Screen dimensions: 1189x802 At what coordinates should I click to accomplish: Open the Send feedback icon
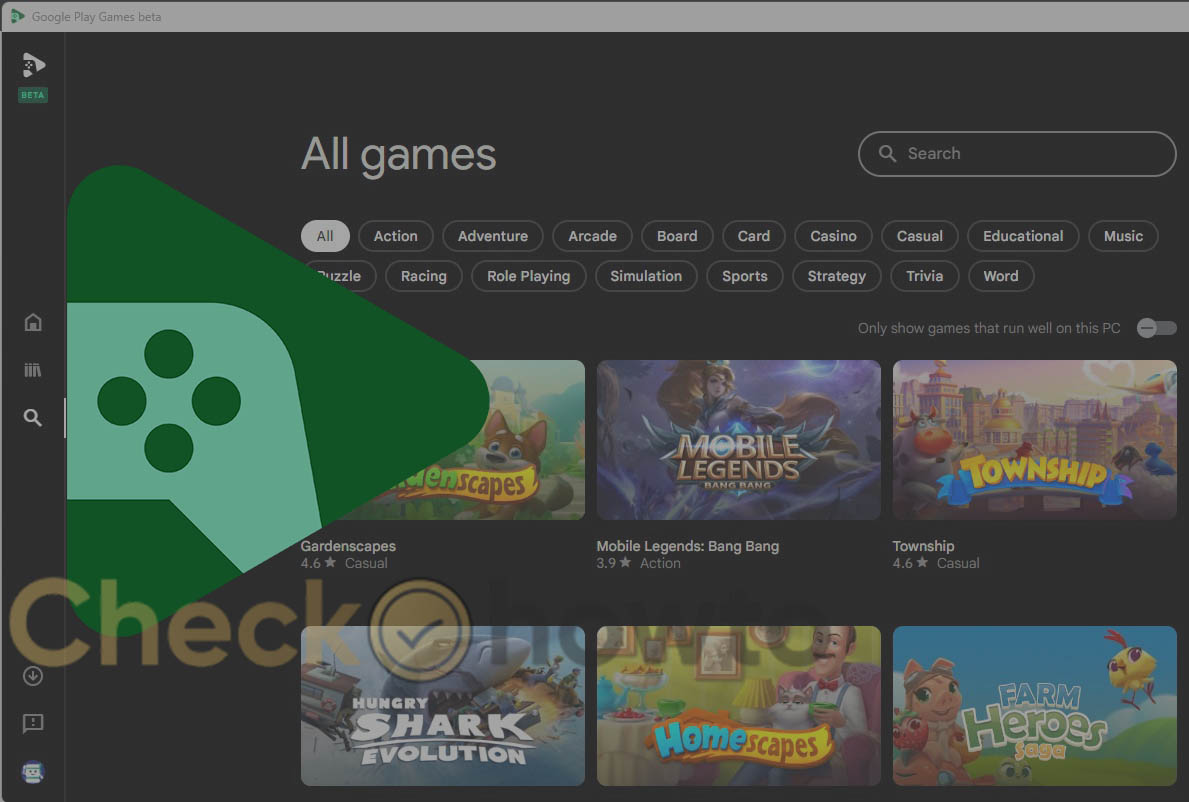tap(33, 723)
